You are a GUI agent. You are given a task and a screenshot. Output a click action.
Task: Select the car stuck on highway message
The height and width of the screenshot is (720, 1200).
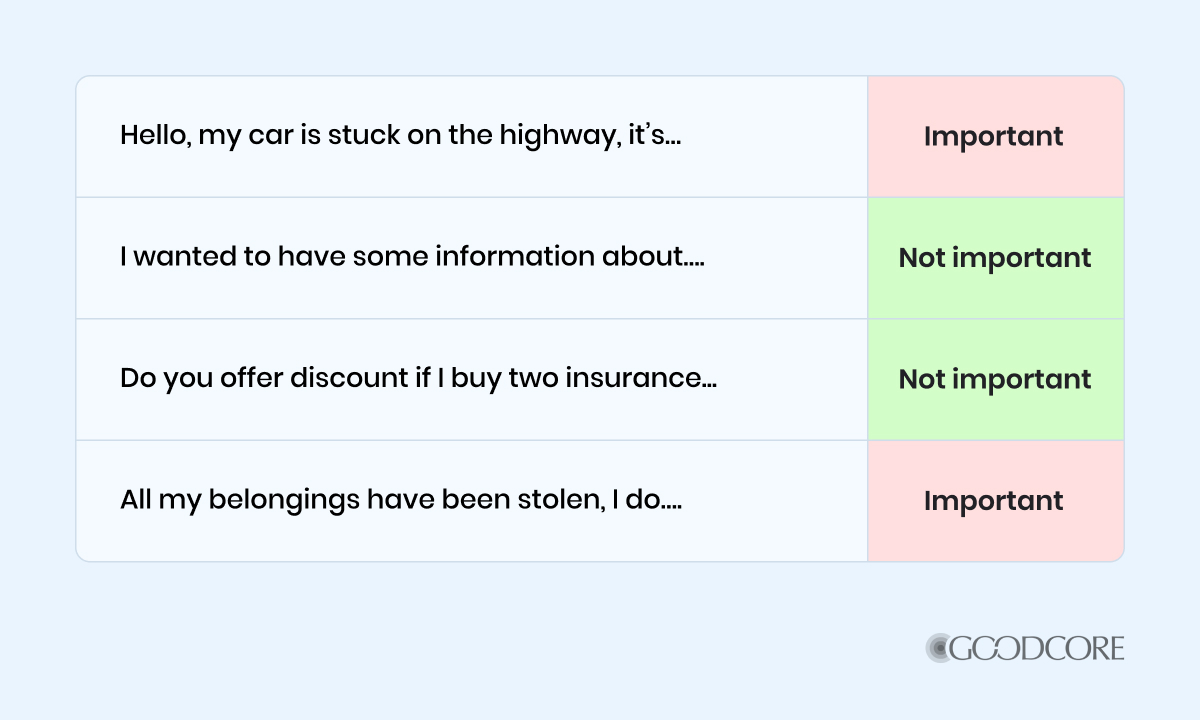click(400, 136)
